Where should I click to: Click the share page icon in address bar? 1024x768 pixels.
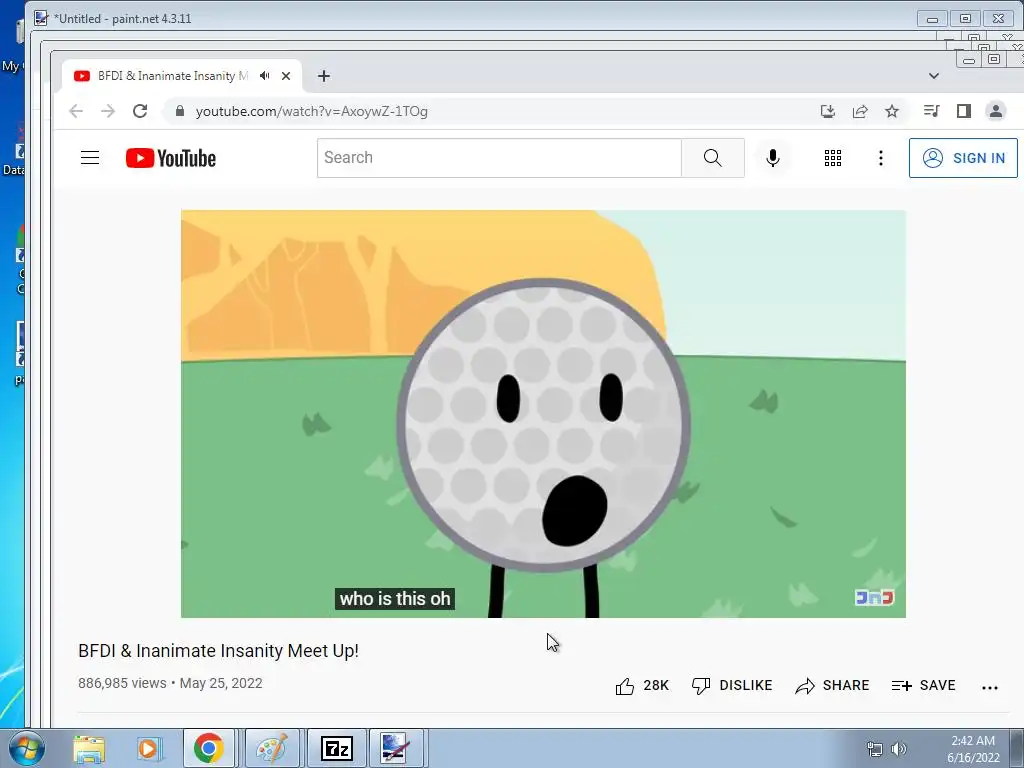pos(860,111)
